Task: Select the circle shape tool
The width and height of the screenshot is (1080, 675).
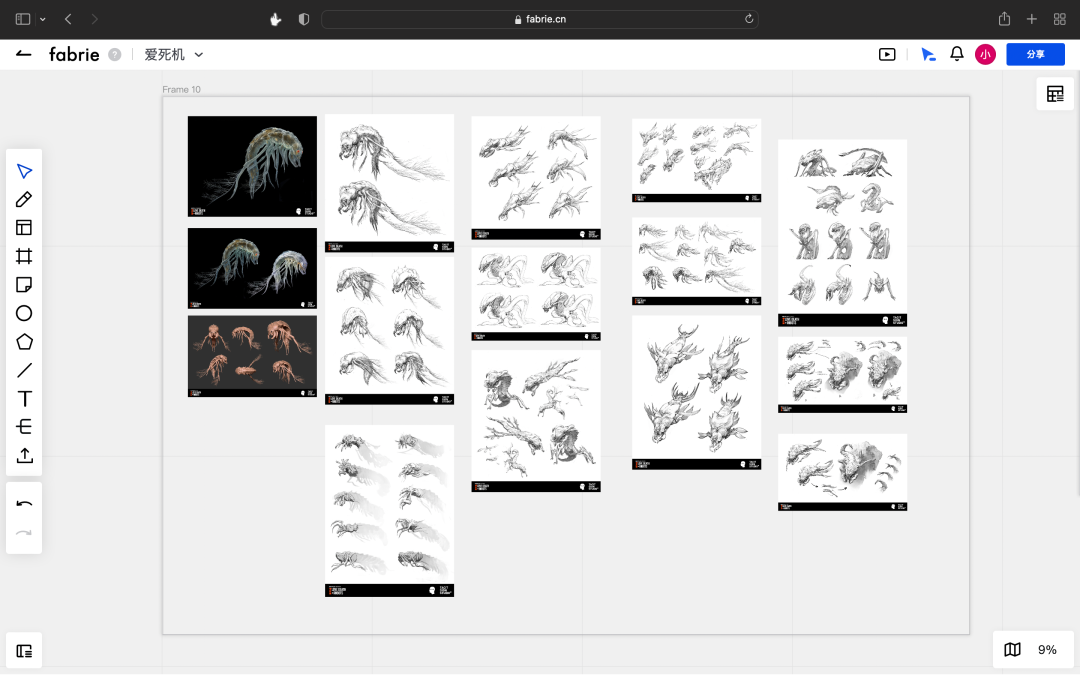Action: pyautogui.click(x=24, y=313)
